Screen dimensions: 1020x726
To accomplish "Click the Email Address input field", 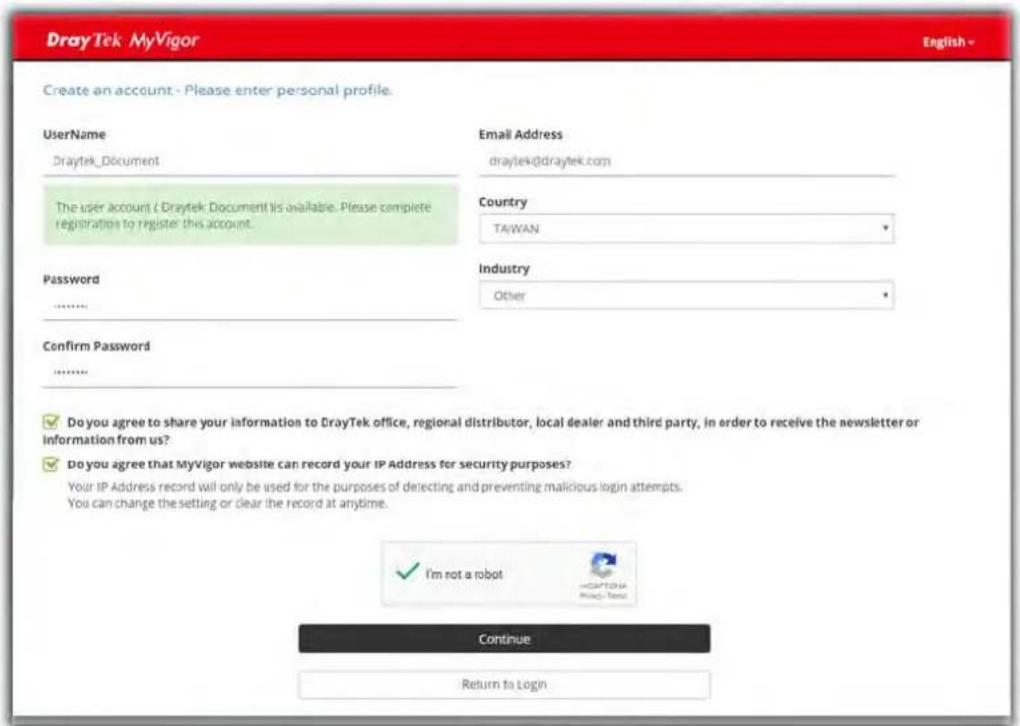I will pos(687,161).
